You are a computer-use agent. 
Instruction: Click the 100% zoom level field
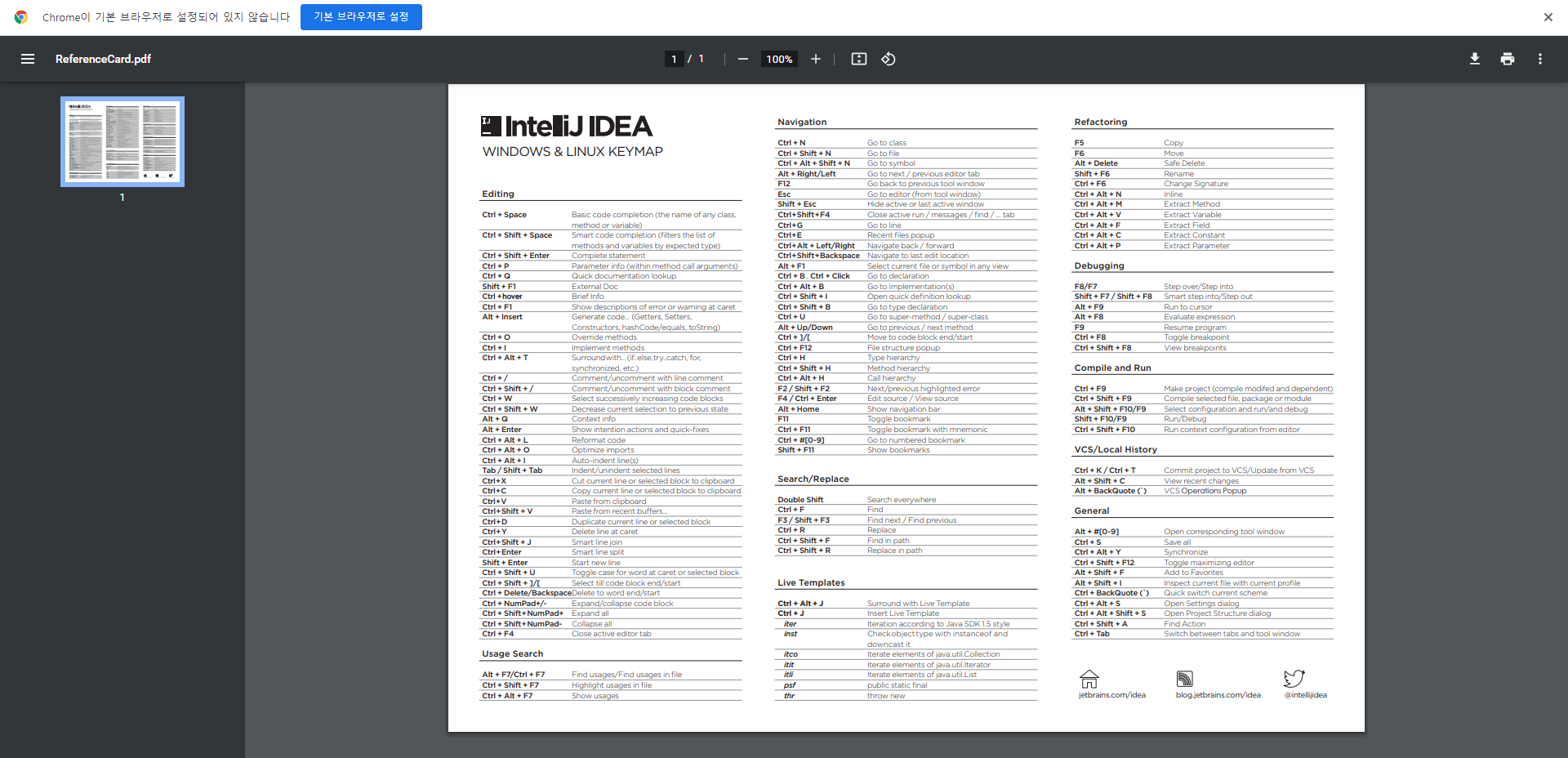click(779, 59)
